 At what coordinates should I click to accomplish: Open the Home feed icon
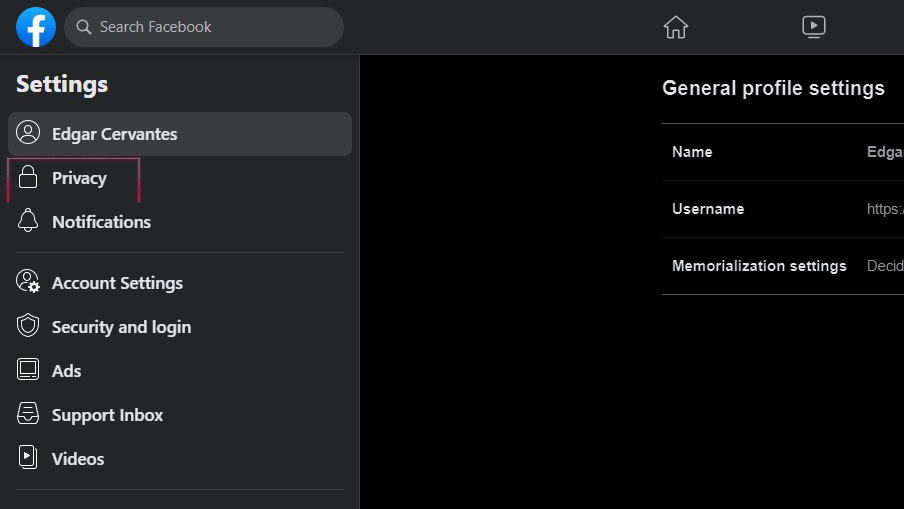[676, 27]
